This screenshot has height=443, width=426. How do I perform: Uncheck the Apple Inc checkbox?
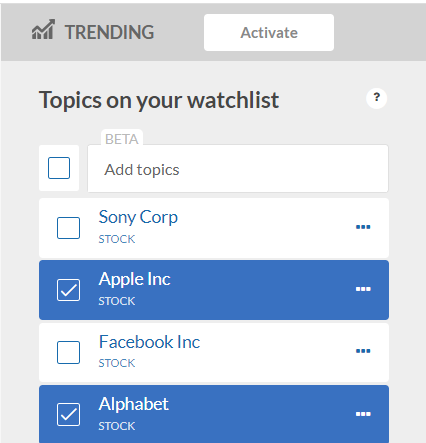point(68,290)
